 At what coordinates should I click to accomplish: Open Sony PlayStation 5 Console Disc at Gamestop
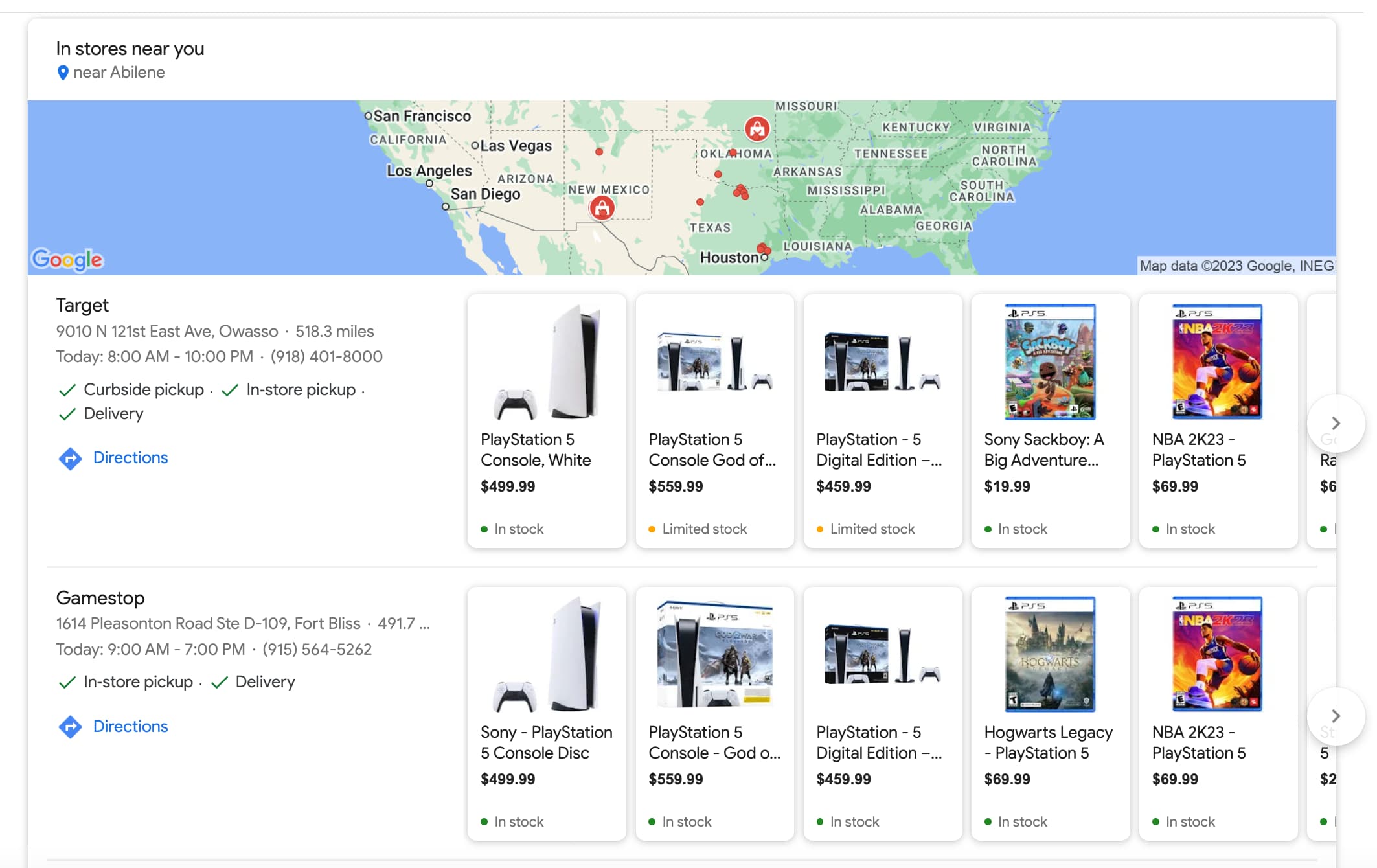click(x=547, y=714)
